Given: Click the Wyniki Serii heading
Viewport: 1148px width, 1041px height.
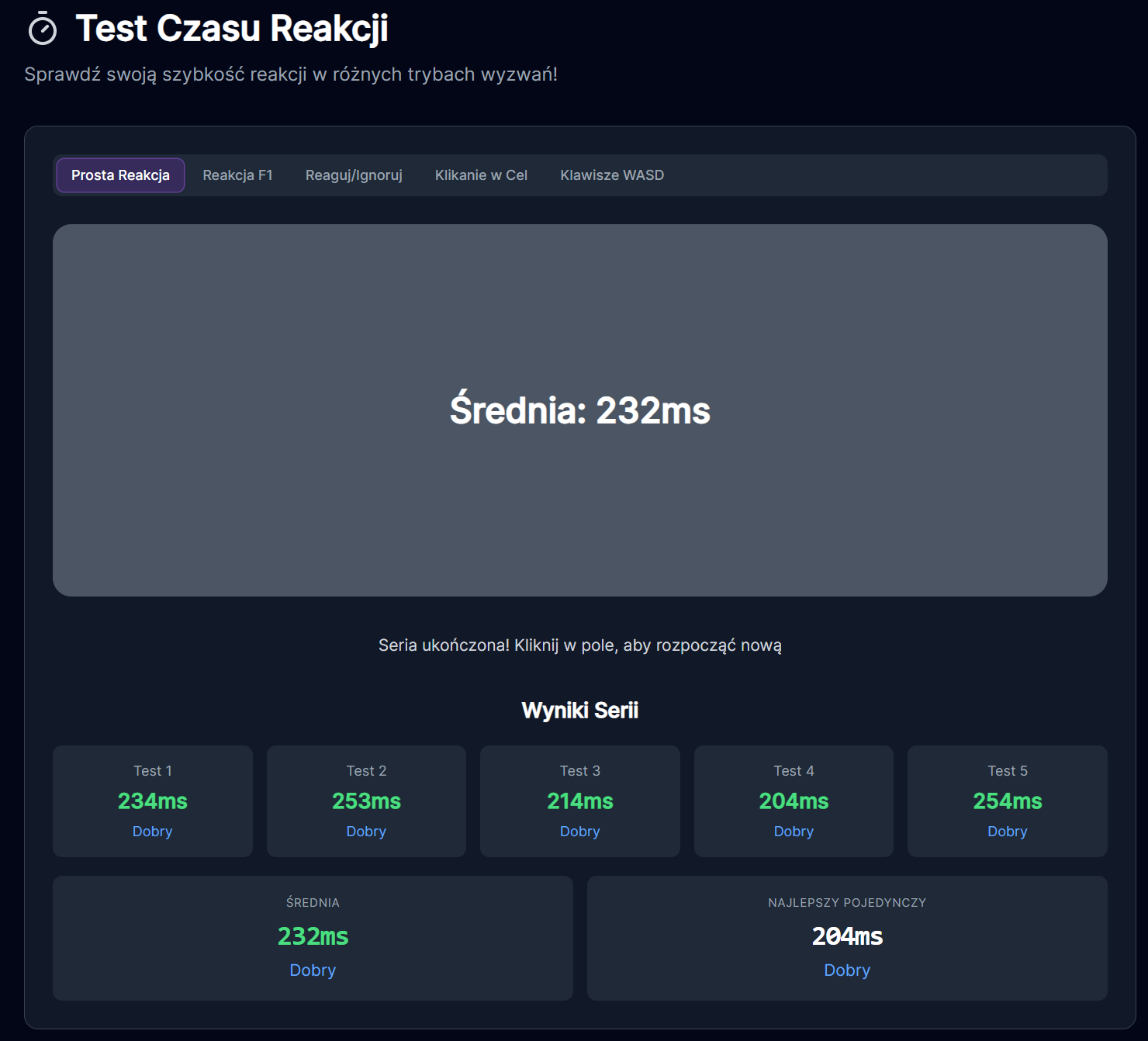Looking at the screenshot, I should (x=580, y=711).
